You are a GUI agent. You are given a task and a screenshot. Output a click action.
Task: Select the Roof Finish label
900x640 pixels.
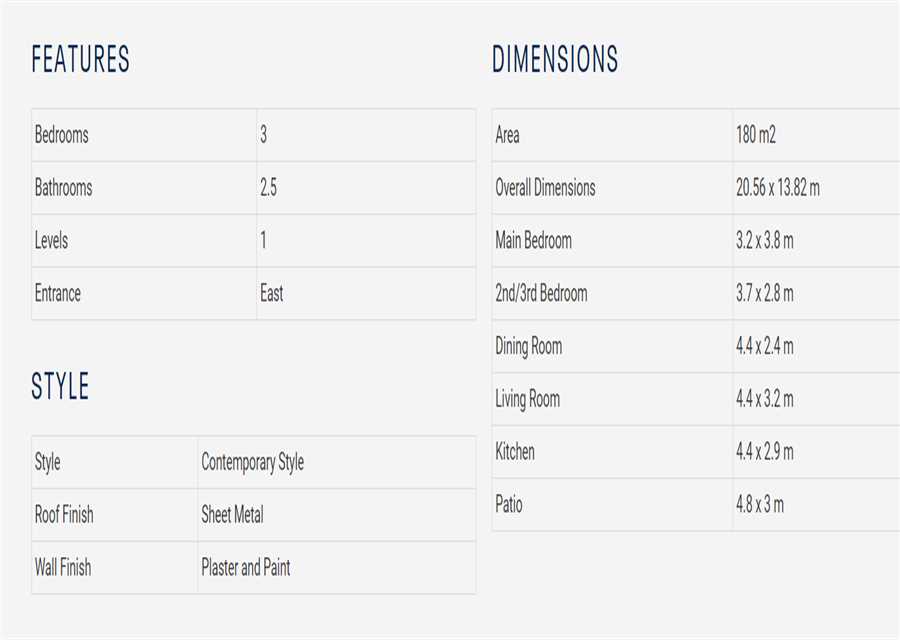click(x=64, y=515)
